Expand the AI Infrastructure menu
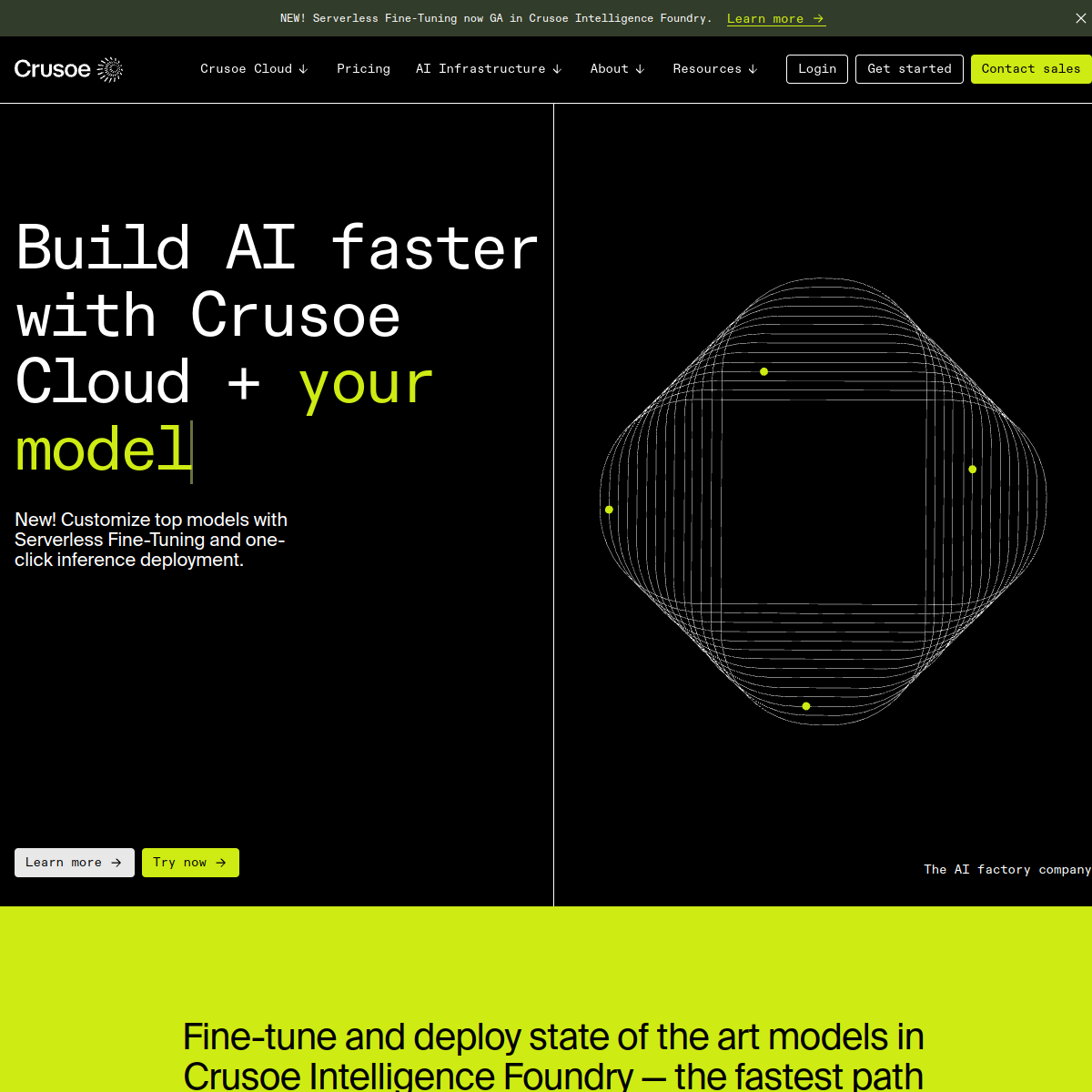The width and height of the screenshot is (1092, 1092). point(490,69)
